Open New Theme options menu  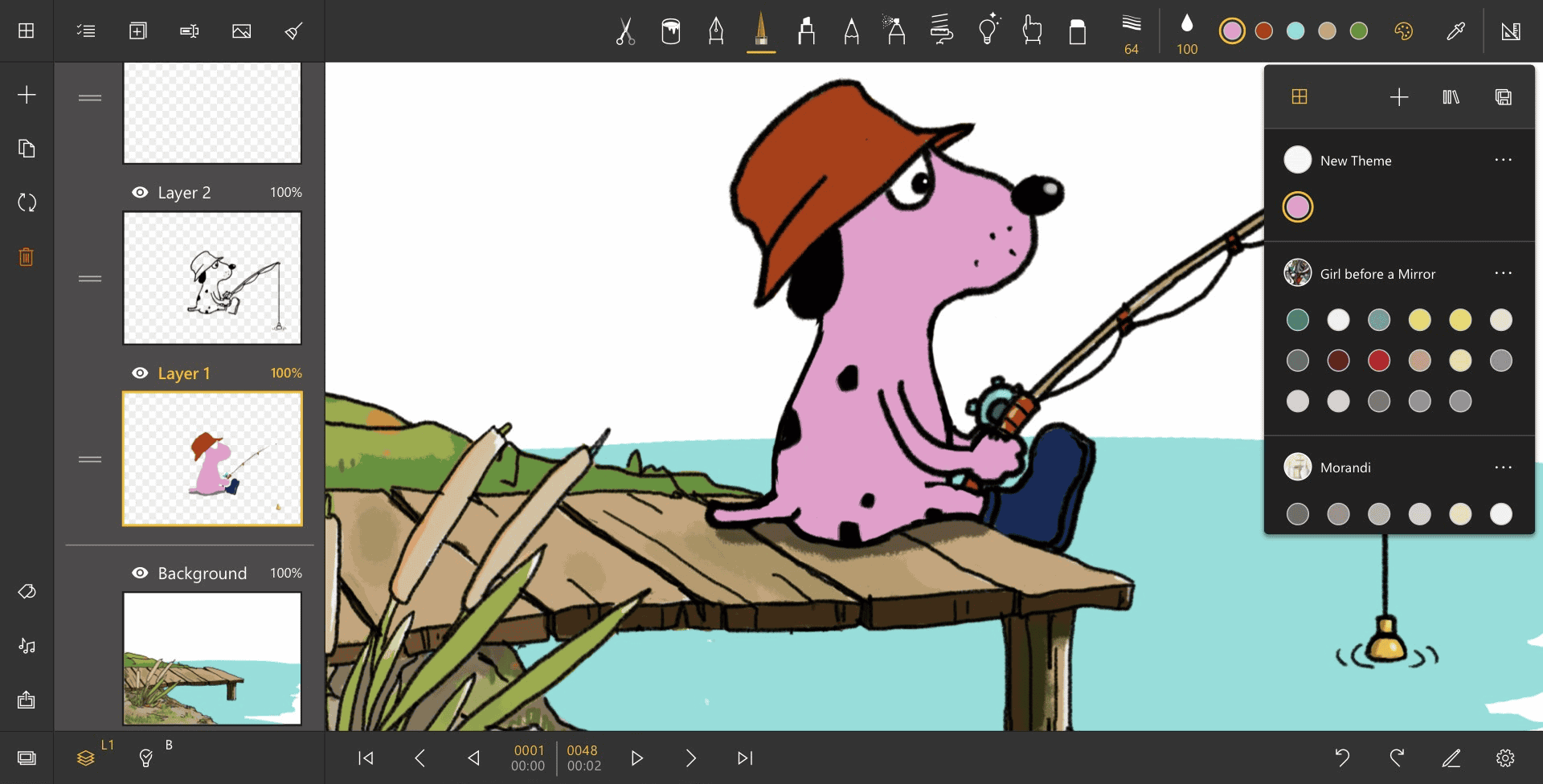1503,160
